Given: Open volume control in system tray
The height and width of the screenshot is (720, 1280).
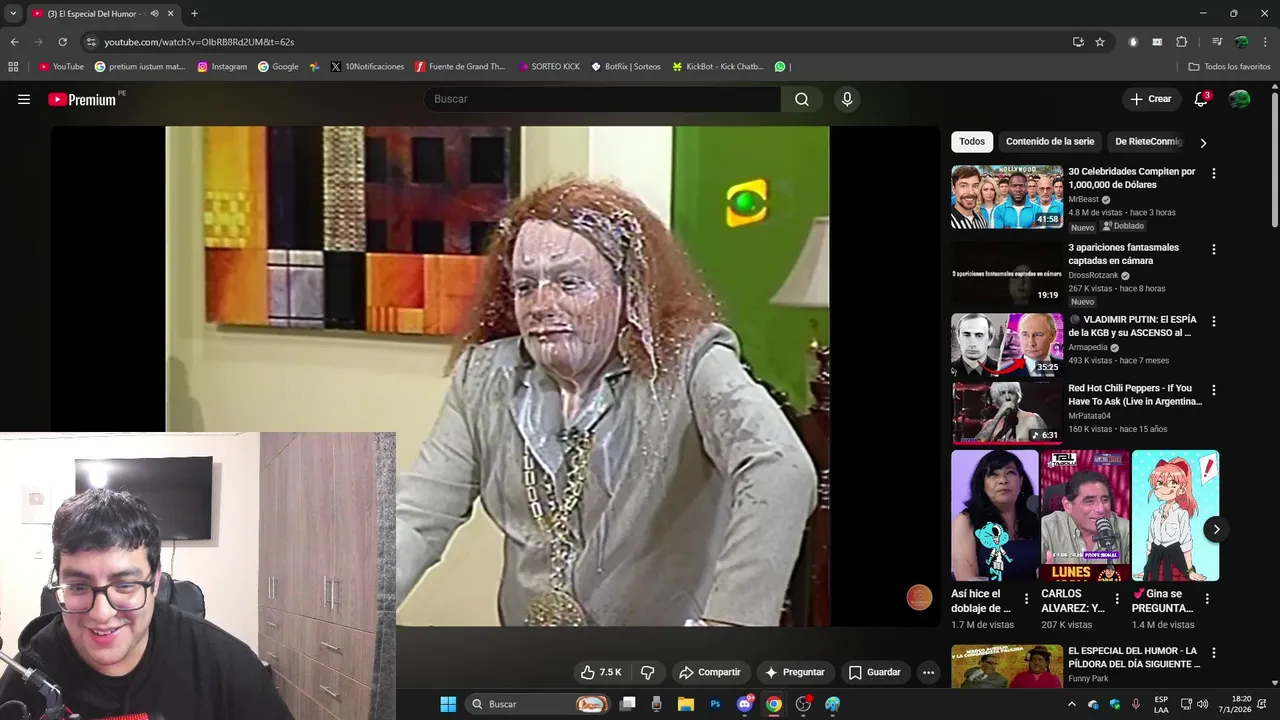Looking at the screenshot, I should pyautogui.click(x=1202, y=704).
